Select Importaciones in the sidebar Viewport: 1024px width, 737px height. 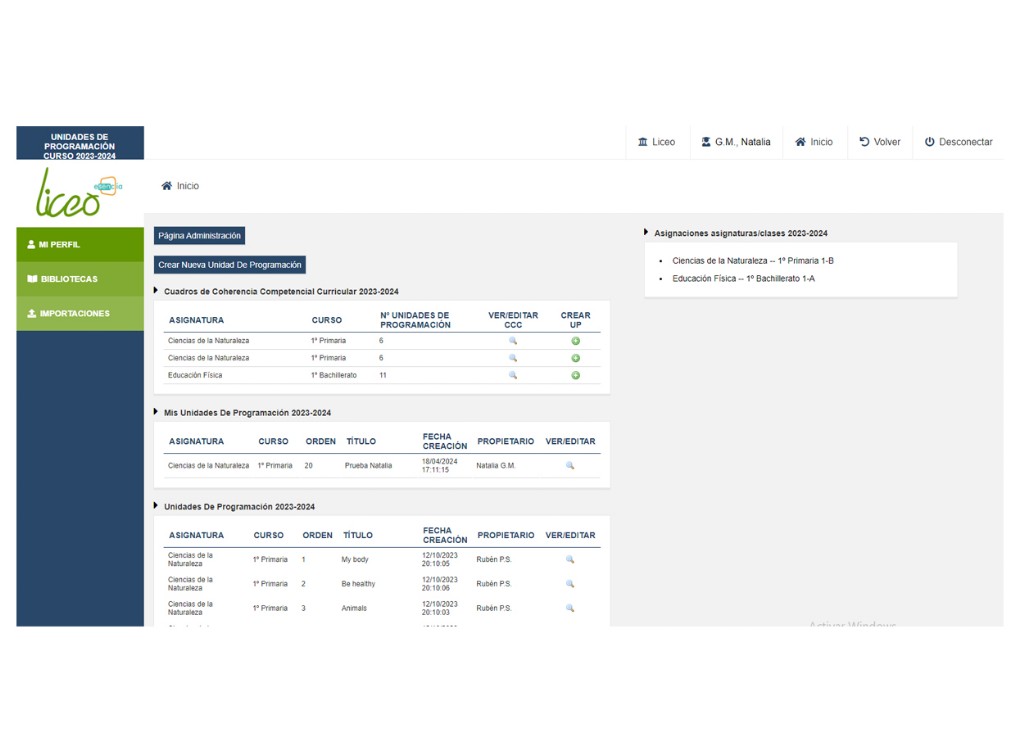[80, 314]
